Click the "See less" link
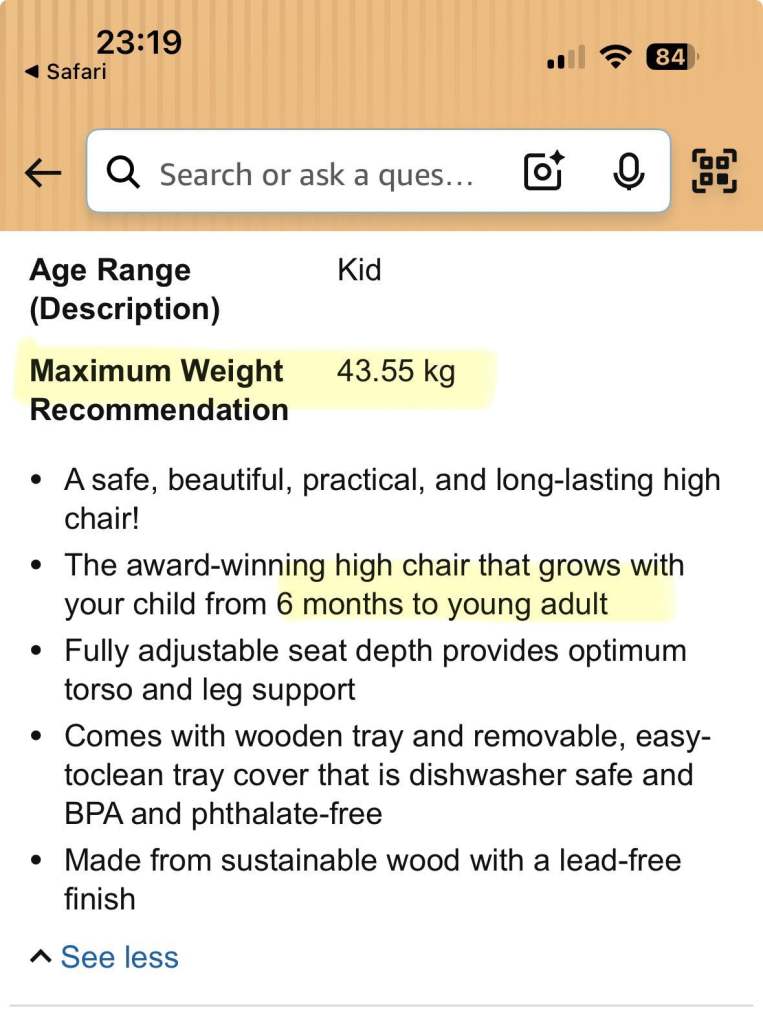Viewport: 763px width, 1024px height. pyautogui.click(x=119, y=957)
